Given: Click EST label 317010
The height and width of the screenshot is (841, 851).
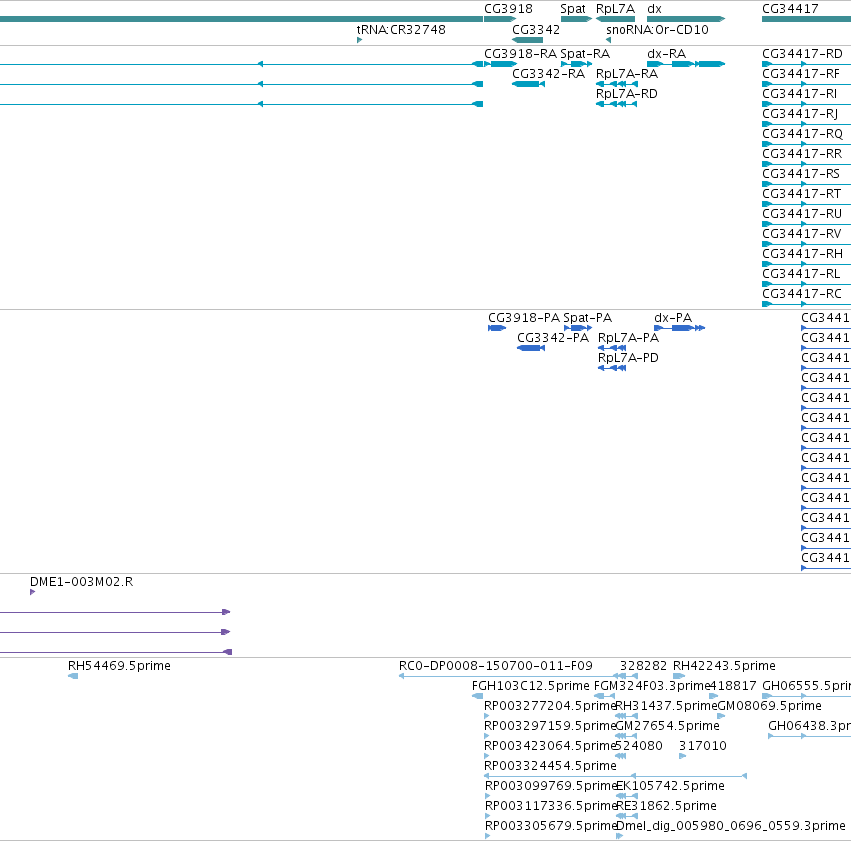Looking at the screenshot, I should pos(702,746).
